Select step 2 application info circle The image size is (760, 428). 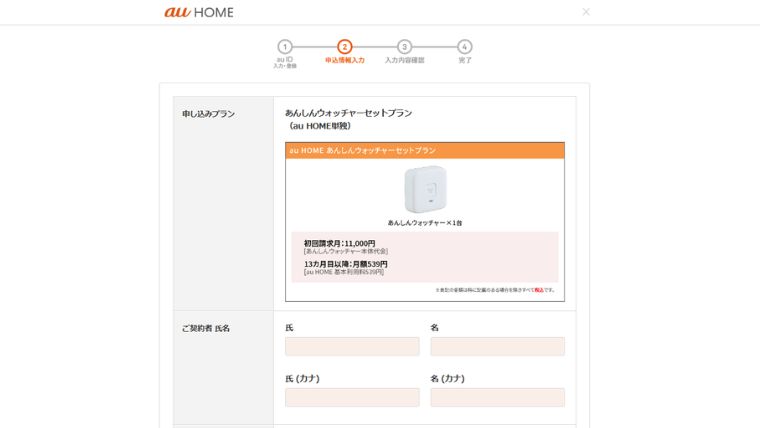(345, 47)
